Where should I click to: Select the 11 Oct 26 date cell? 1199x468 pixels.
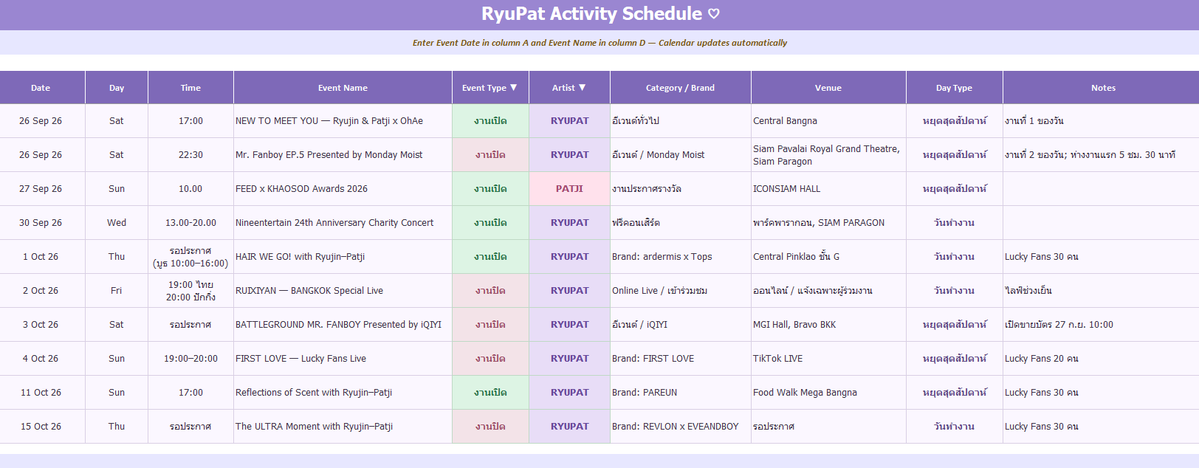point(43,392)
